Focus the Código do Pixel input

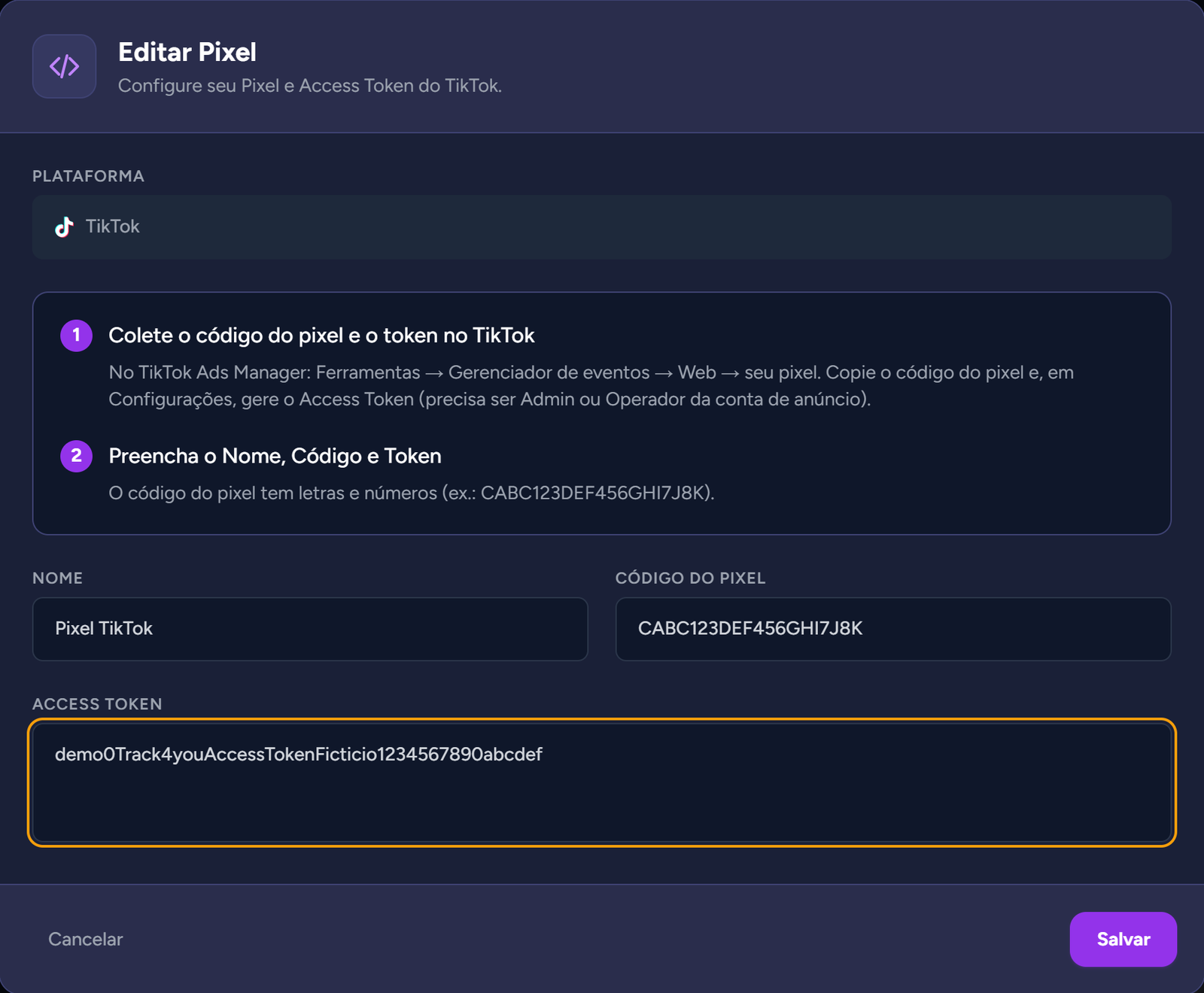point(893,629)
